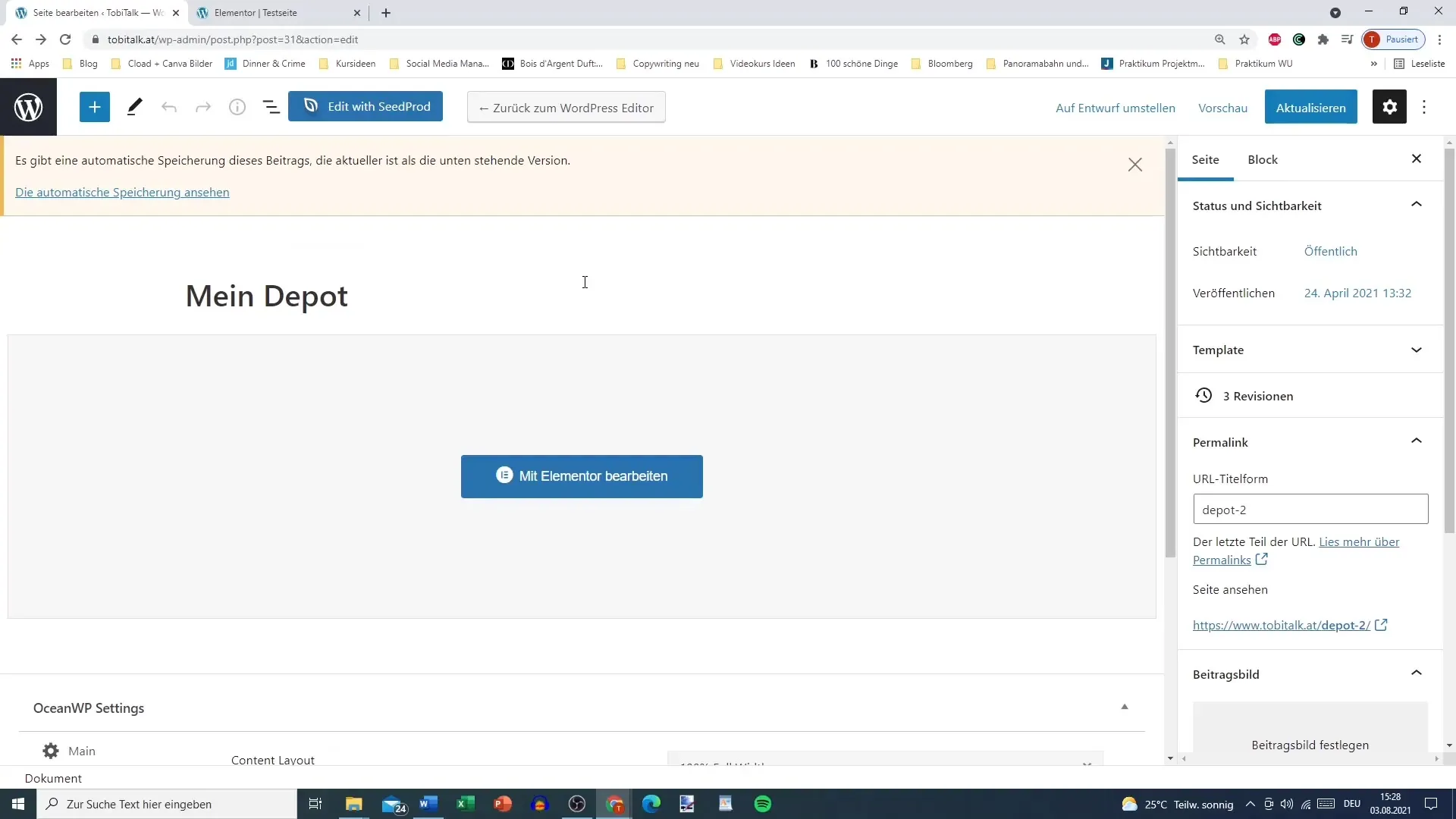Collapse the Permalink section
Screen dimensions: 1456x819
click(1417, 441)
